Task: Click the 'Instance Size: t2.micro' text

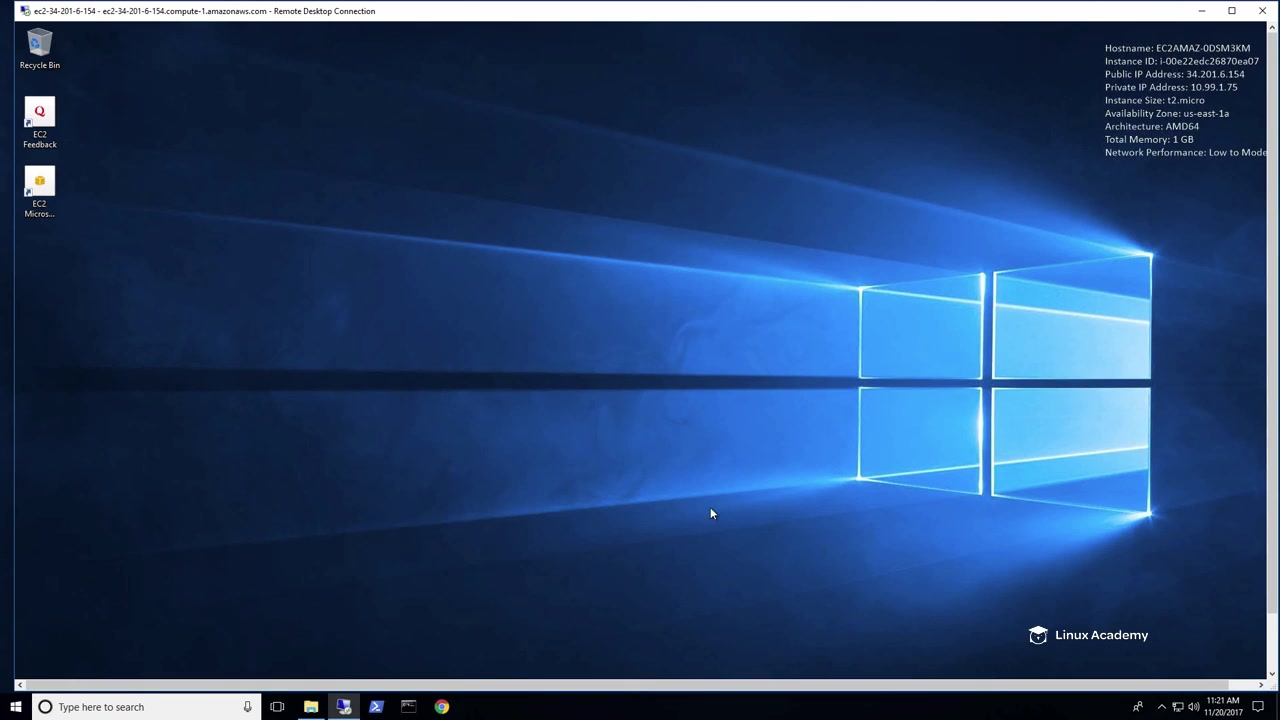Action: tap(1154, 100)
